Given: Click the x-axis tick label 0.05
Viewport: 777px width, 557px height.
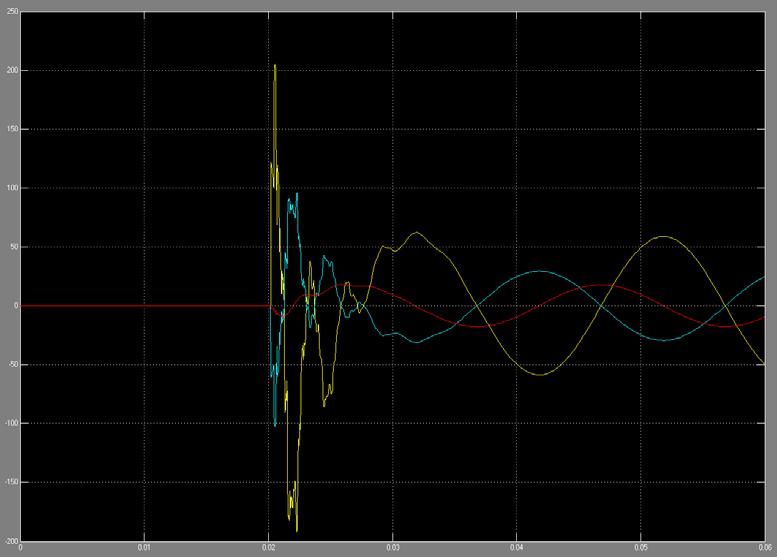Looking at the screenshot, I should [641, 548].
